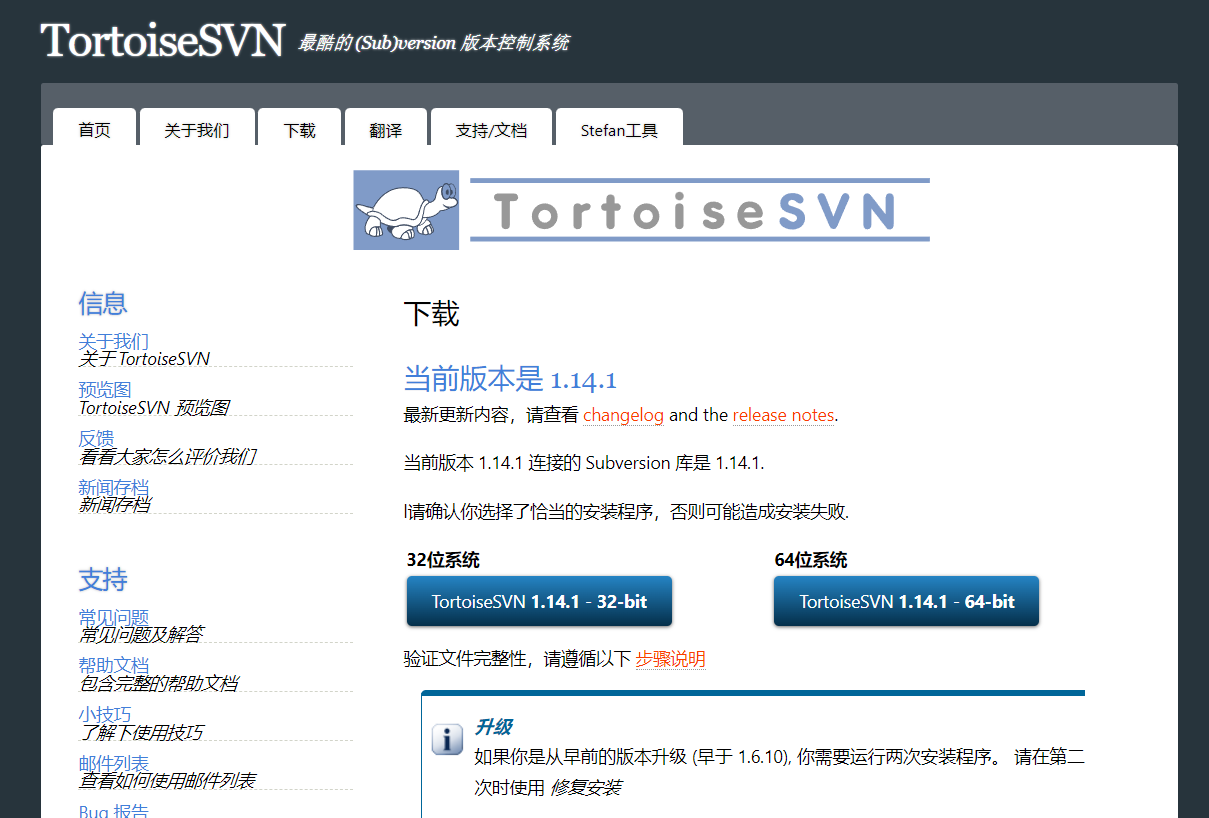The width and height of the screenshot is (1209, 818).
Task: Click the 信息 sidebar heading
Action: pos(103,303)
